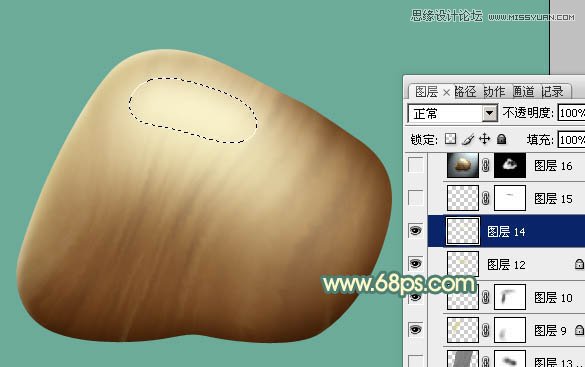This screenshot has height=367, width=585.
Task: Click the 图层 16 stone image thumbnail
Action: pos(463,165)
